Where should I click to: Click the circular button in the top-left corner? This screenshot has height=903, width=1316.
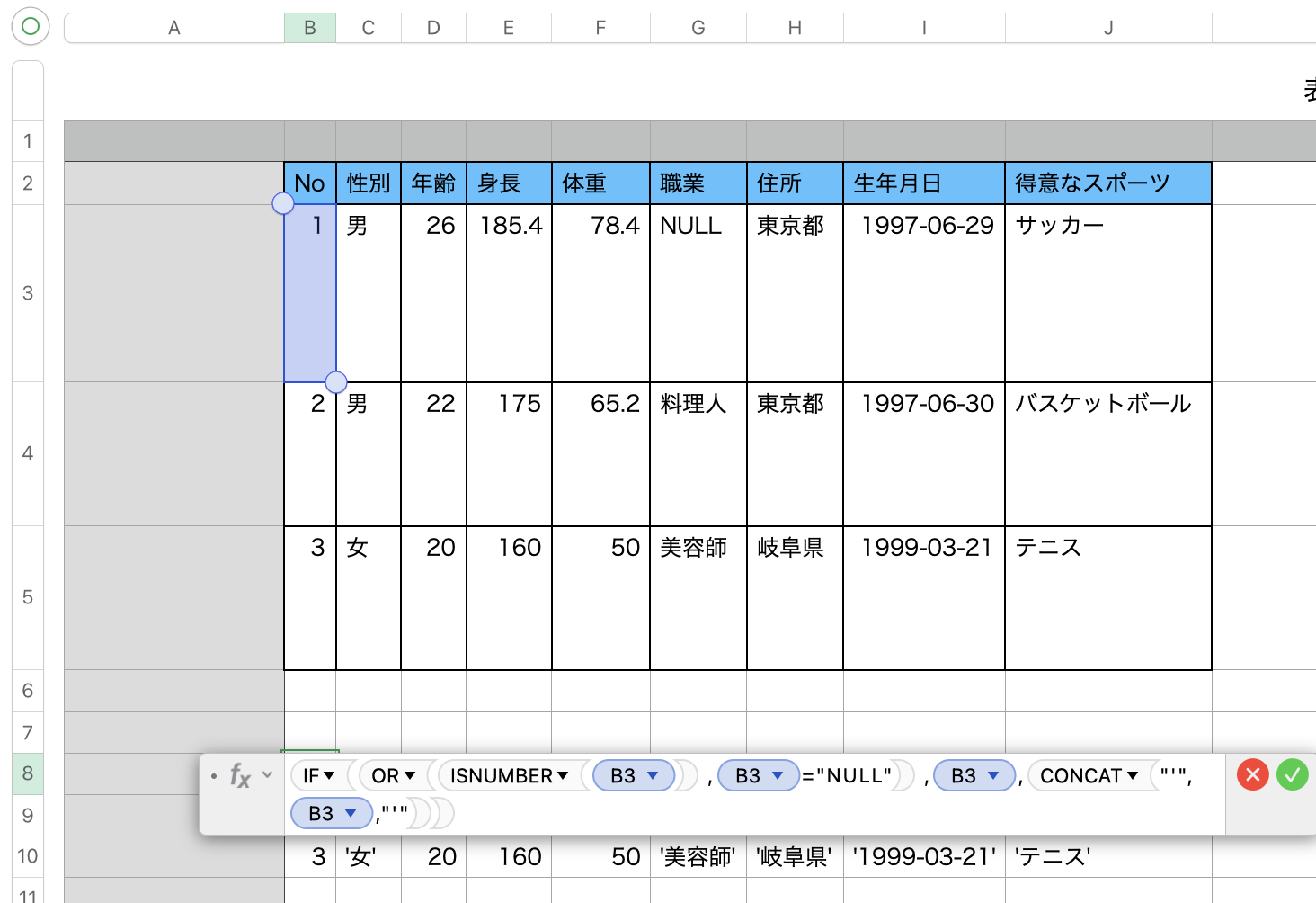[x=29, y=26]
